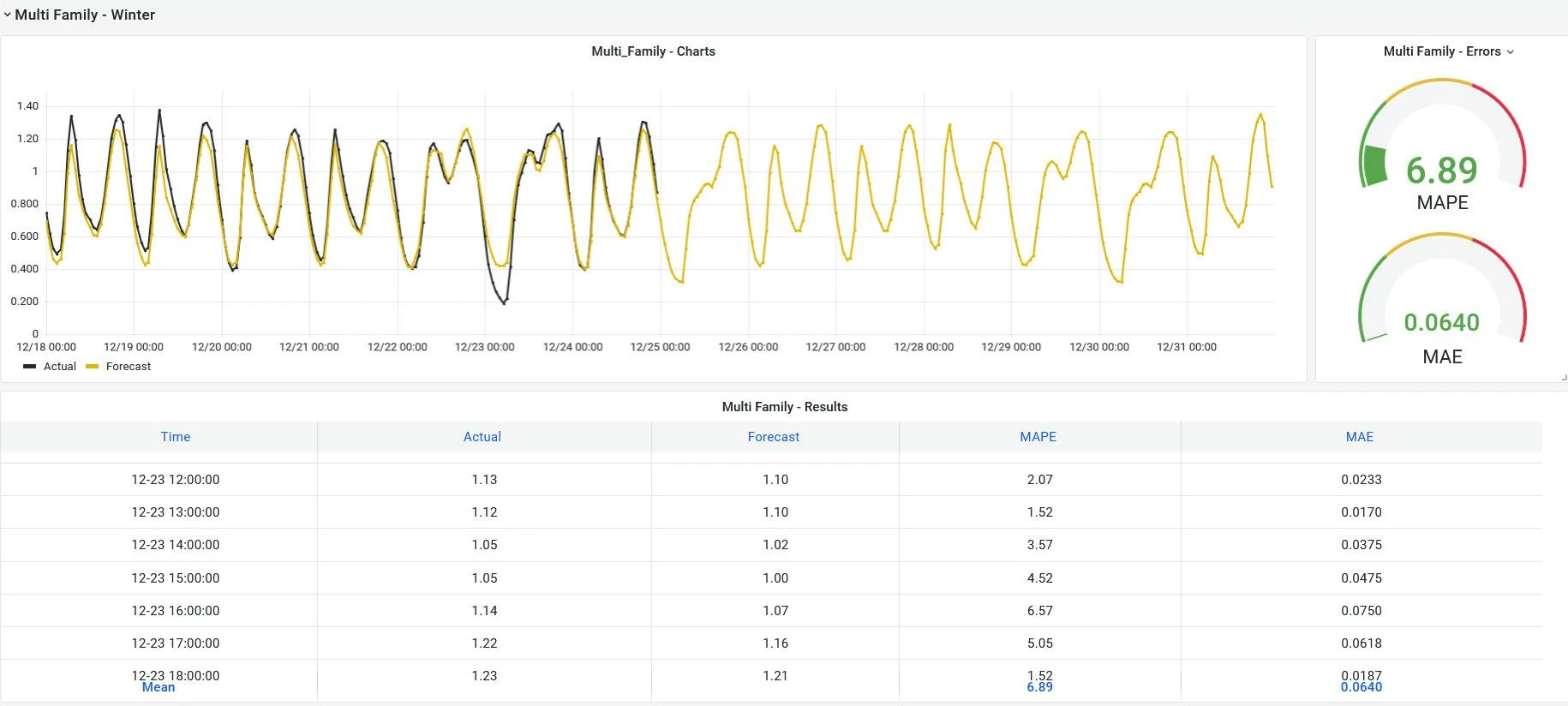Select the 12-23 16:00:00 time cell
Screen dimensions: 1568x706
click(176, 611)
